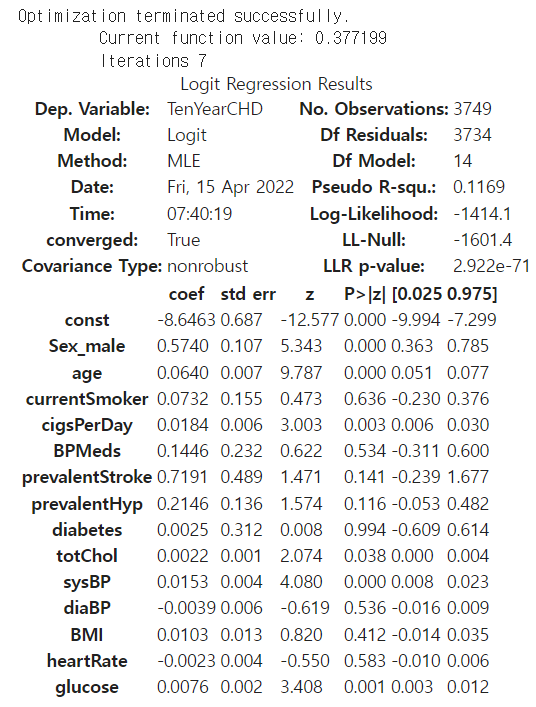Click the LL-Null value -1601.4
Image resolution: width=536 pixels, height=707 pixels.
(482, 240)
